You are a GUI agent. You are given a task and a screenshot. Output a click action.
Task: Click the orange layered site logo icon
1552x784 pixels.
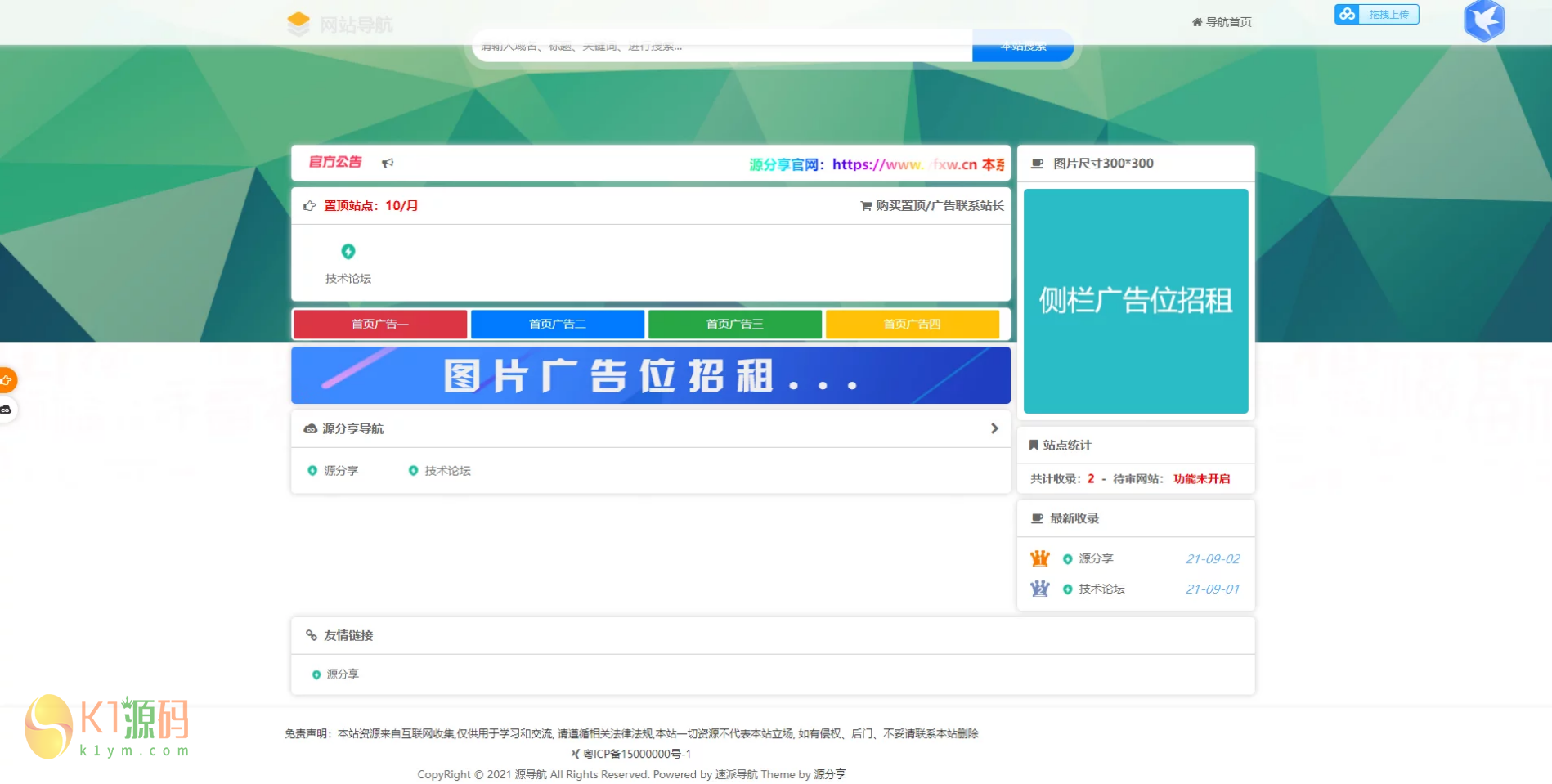(298, 23)
